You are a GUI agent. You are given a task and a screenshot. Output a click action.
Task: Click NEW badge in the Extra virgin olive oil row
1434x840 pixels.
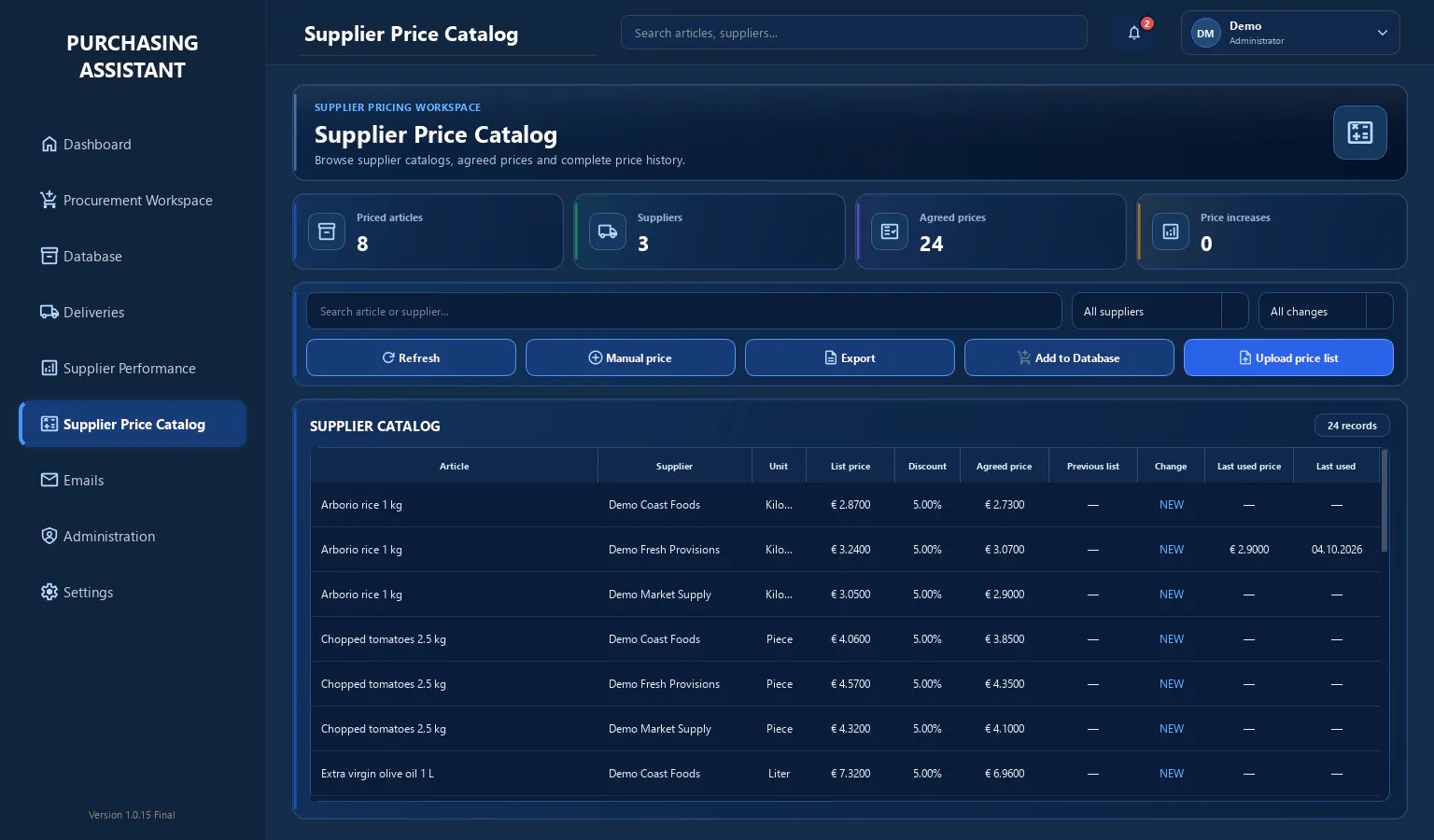point(1172,774)
